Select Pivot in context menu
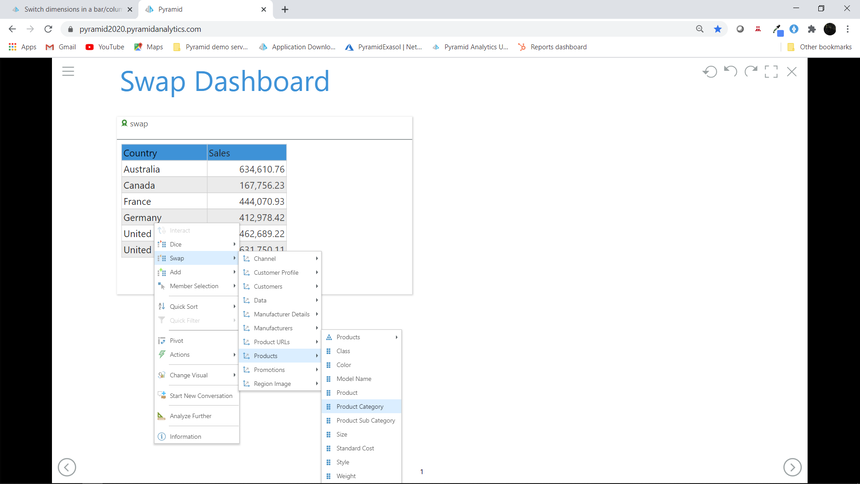The image size is (860, 484). [x=197, y=341]
